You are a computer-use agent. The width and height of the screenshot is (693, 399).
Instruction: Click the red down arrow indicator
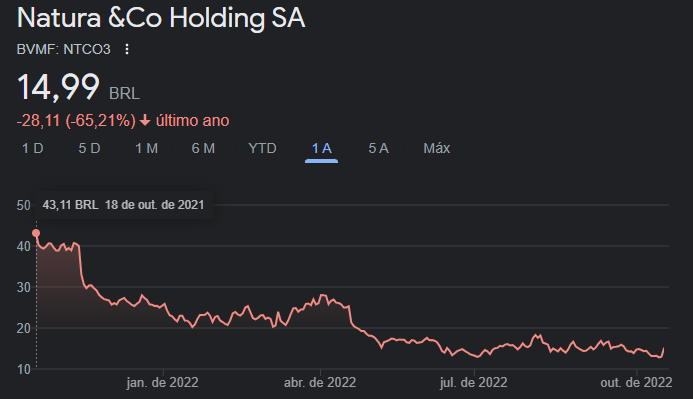[145, 121]
